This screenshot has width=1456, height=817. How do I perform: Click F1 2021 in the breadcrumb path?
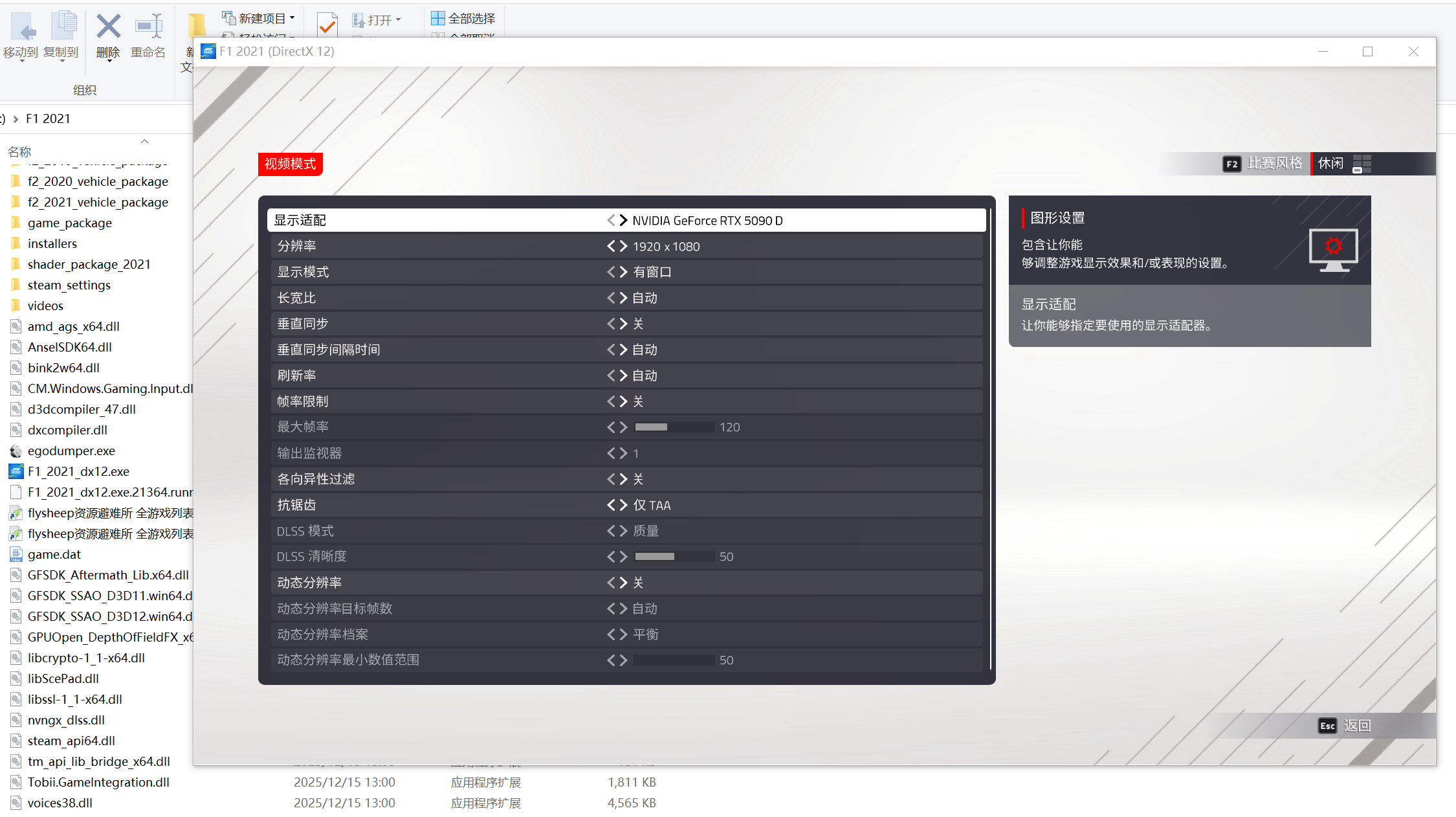click(48, 118)
